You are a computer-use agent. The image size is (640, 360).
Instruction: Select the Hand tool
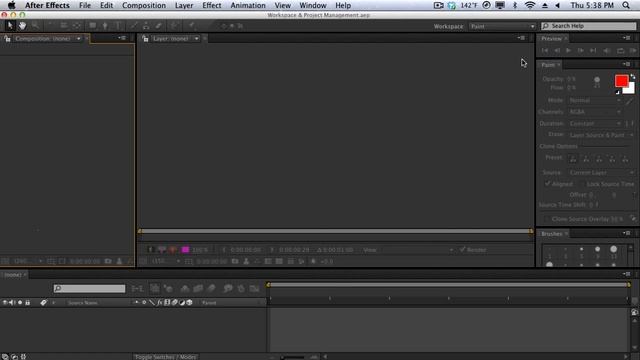pos(22,26)
